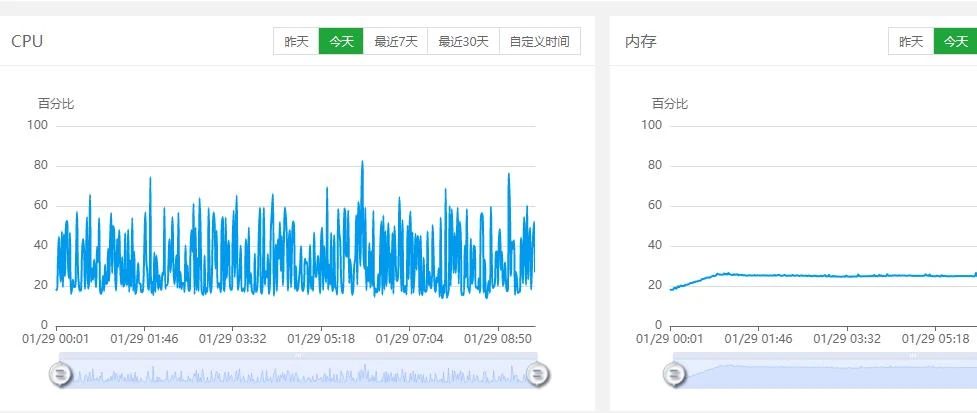Click the 内存 chart mini overview strip
Image resolution: width=977 pixels, height=413 pixels.
click(x=825, y=371)
